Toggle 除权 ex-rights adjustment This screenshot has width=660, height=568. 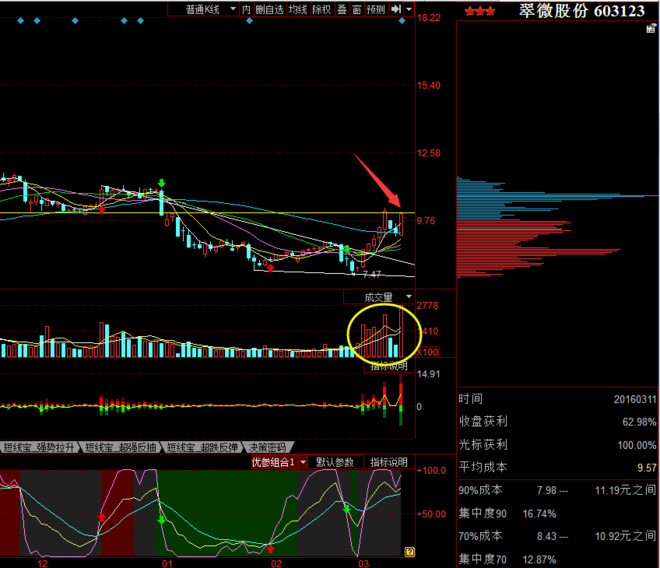[x=322, y=9]
